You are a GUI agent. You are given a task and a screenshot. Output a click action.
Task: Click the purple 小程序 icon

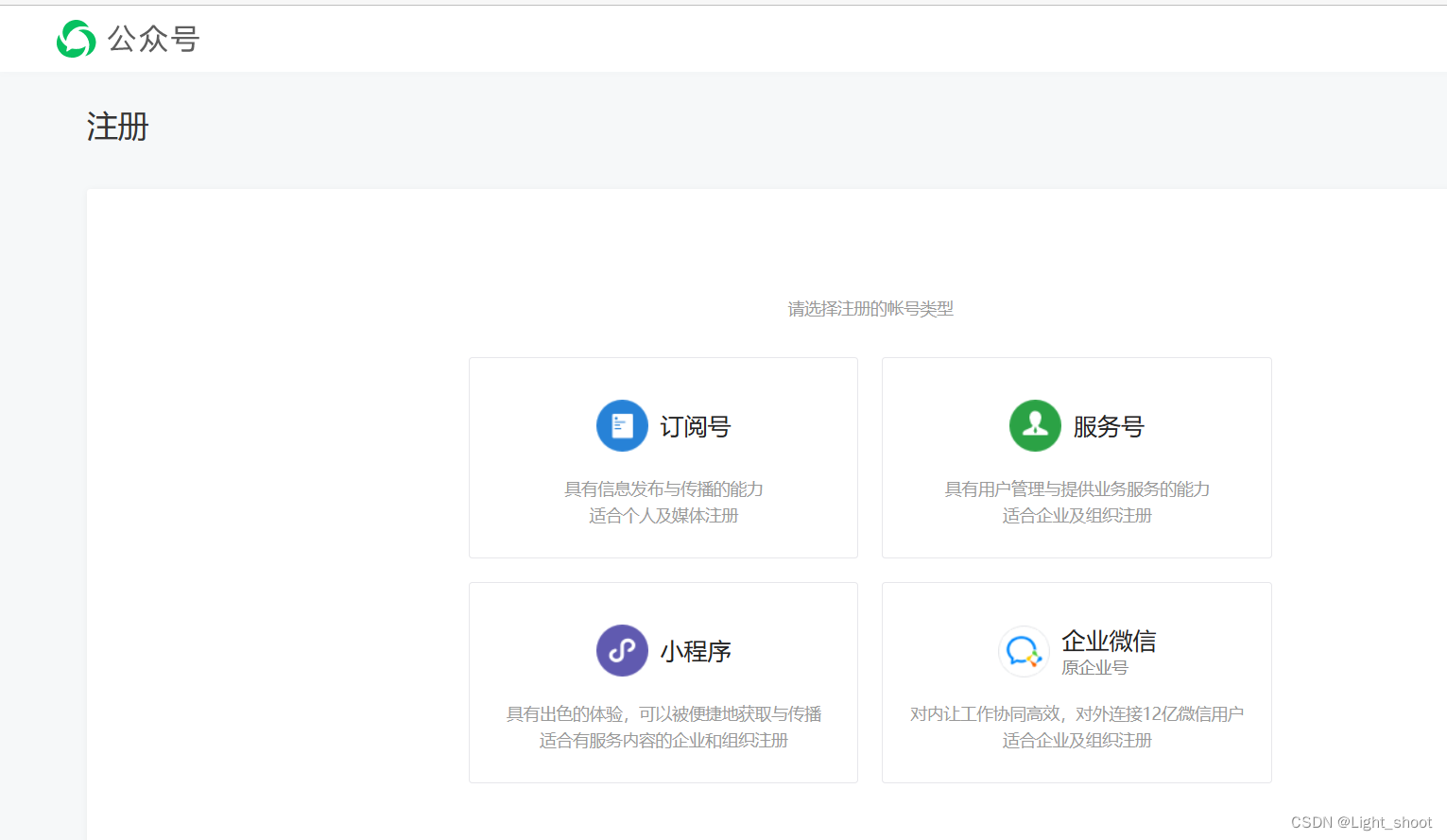(x=622, y=651)
